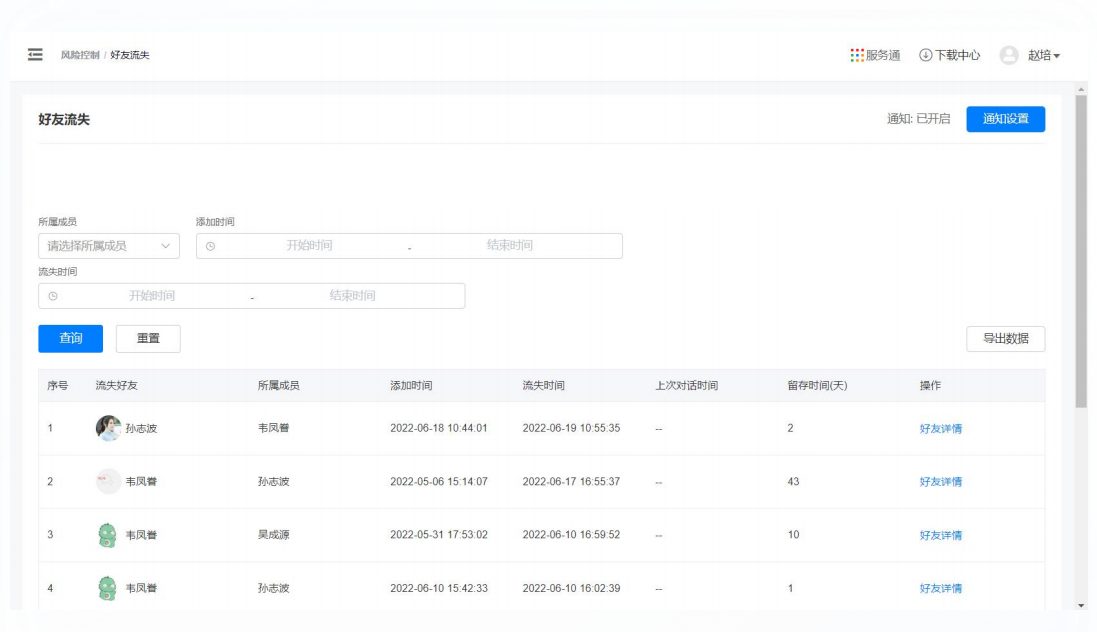The height and width of the screenshot is (632, 1097).
Task: Click the green robot avatar in row 3
Action: [108, 535]
